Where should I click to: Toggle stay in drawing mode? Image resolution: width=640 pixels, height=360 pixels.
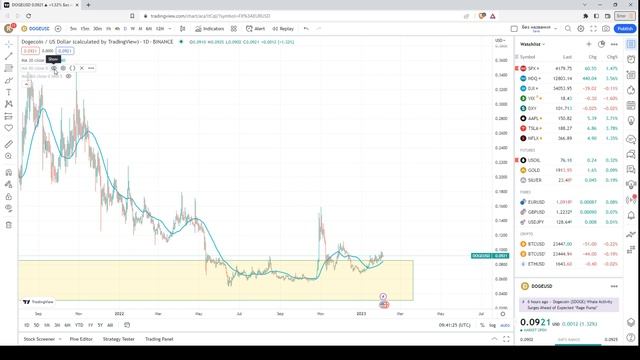click(9, 184)
